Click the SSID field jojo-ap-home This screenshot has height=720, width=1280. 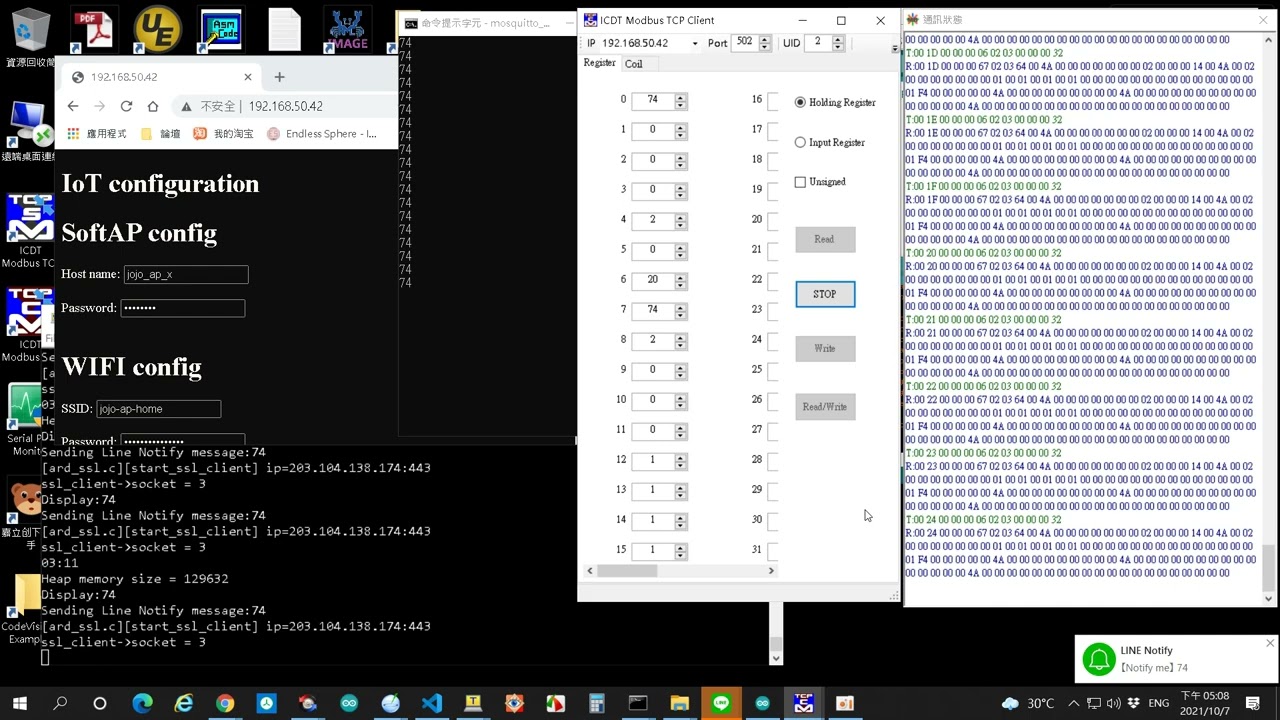pos(158,408)
